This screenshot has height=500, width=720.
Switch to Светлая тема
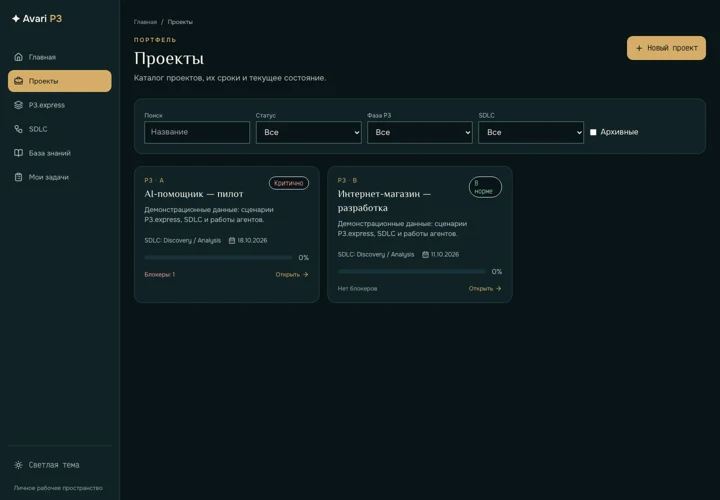(60, 465)
